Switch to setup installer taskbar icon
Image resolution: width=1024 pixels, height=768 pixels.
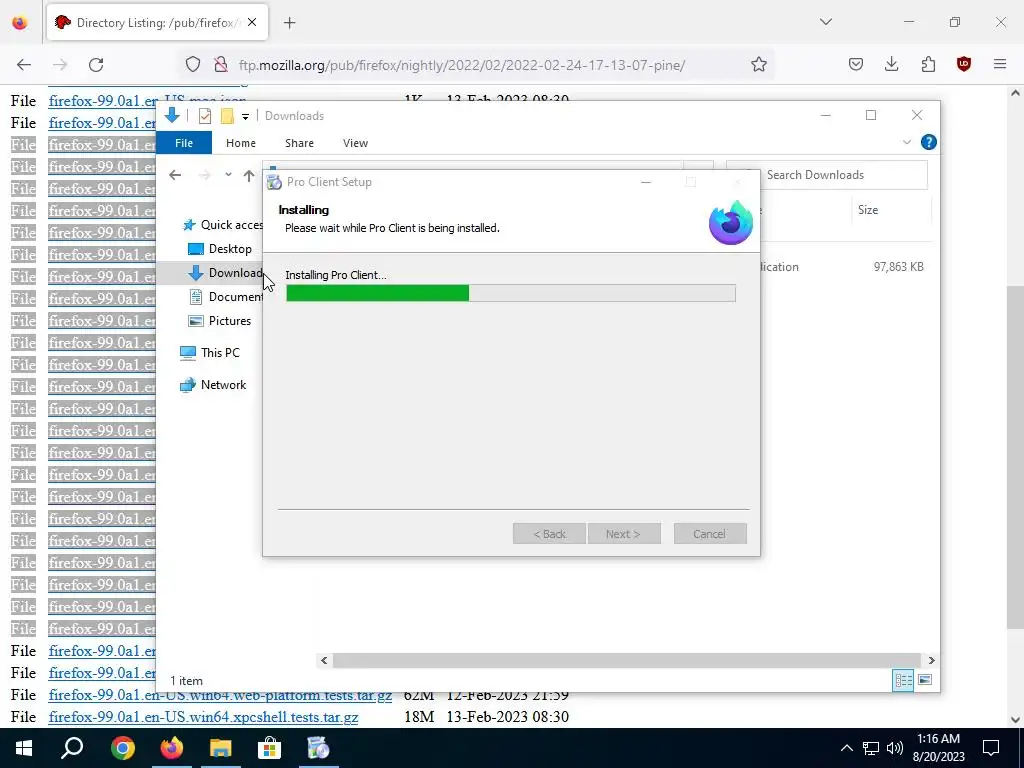(318, 748)
